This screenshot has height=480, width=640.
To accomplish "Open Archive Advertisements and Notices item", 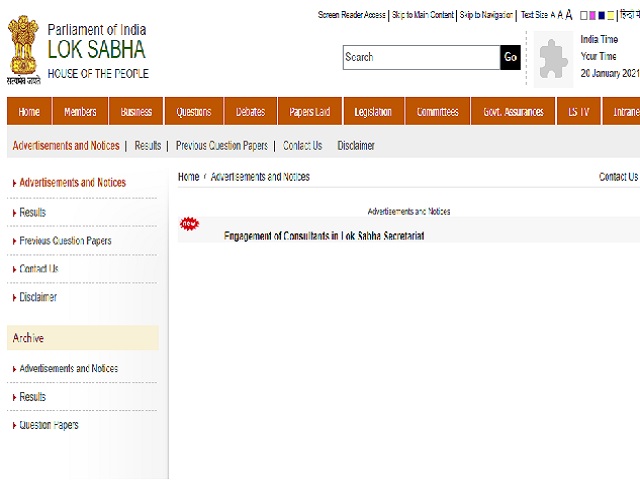I will click(x=69, y=369).
